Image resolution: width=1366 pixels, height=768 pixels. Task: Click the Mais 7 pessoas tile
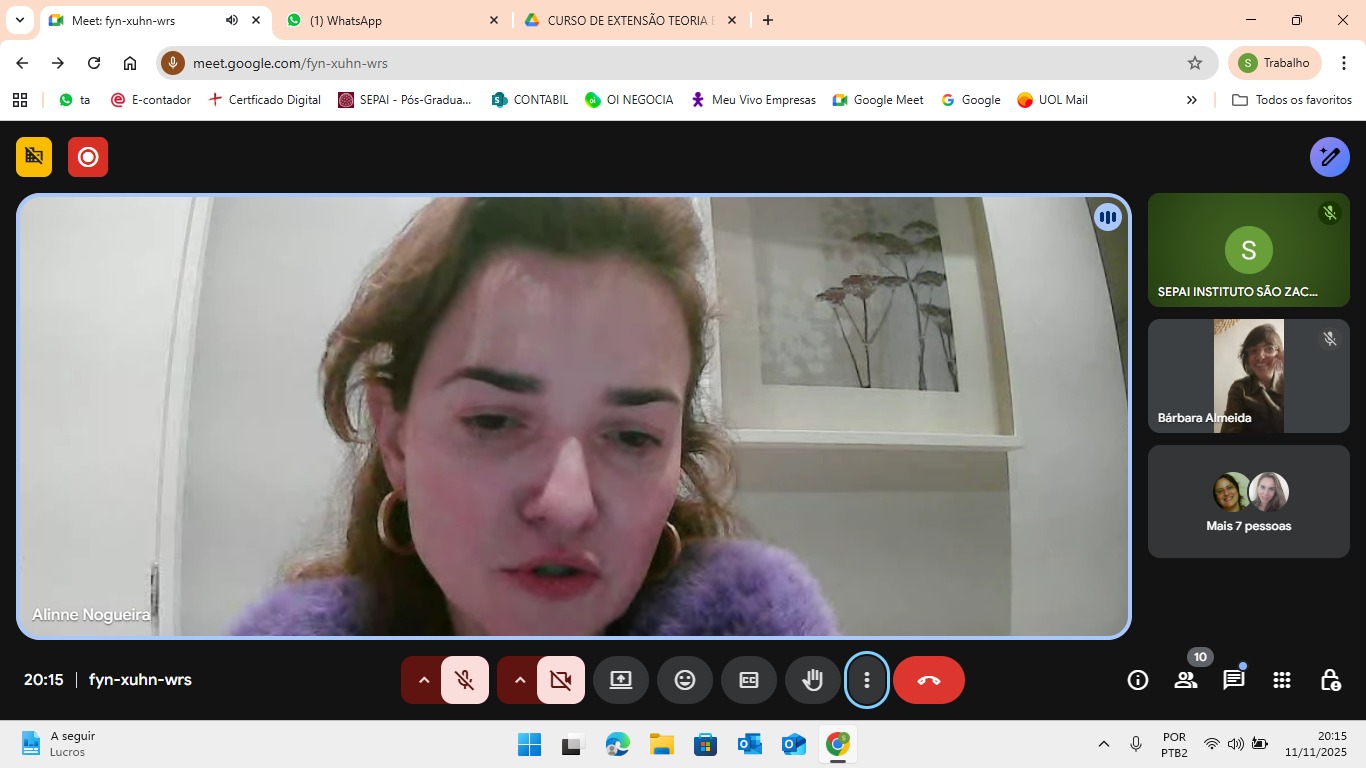click(1248, 501)
